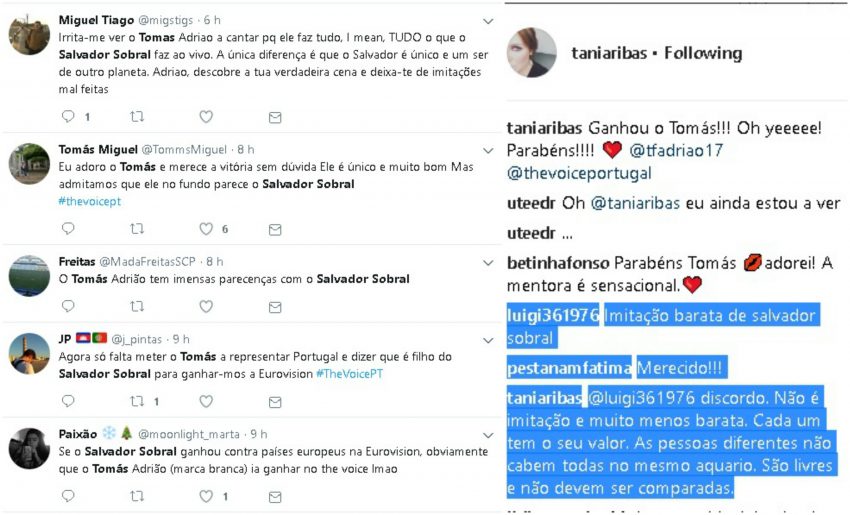Open the @thevoiceportugal mention
Image resolution: width=850 pixels, height=515 pixels.
point(579,173)
